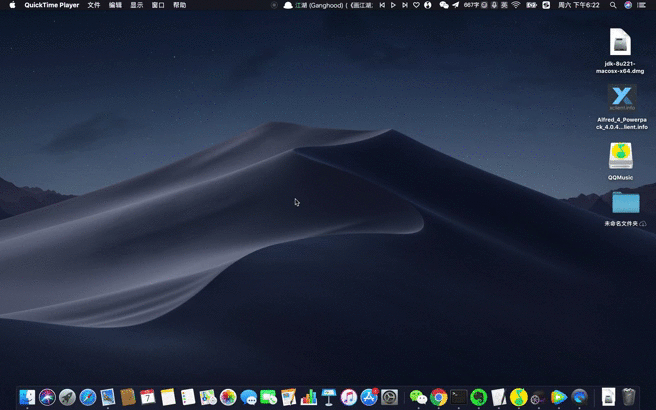656x410 pixels.
Task: Click the WeChat status icon in menu bar
Action: point(444,5)
